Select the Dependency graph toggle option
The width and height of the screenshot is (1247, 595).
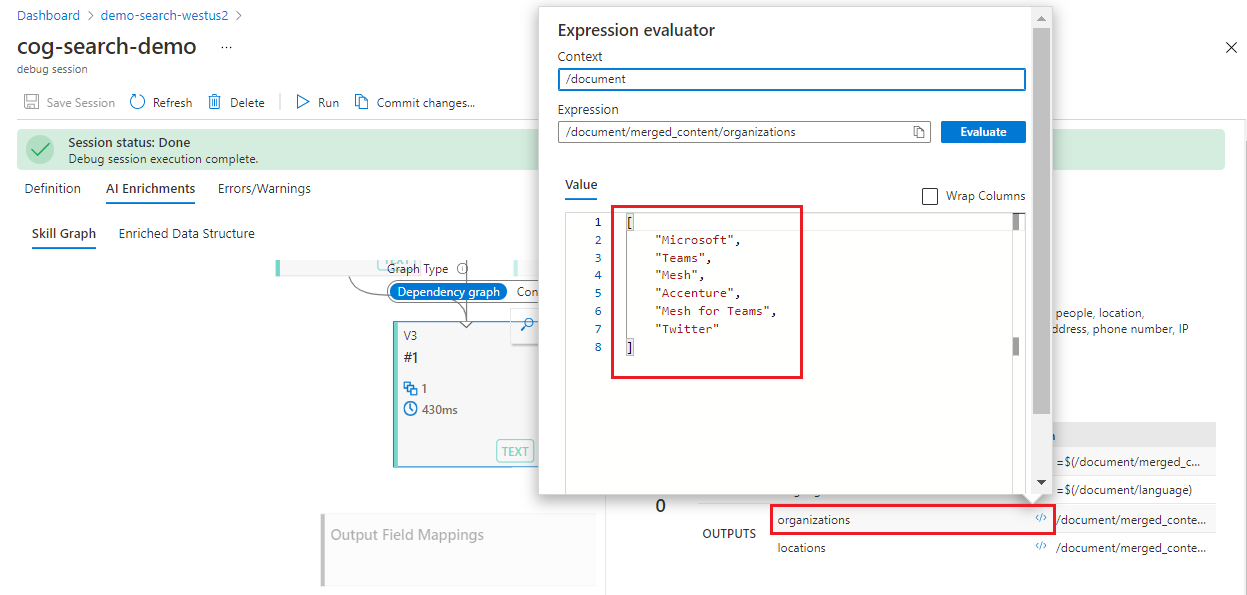click(448, 292)
